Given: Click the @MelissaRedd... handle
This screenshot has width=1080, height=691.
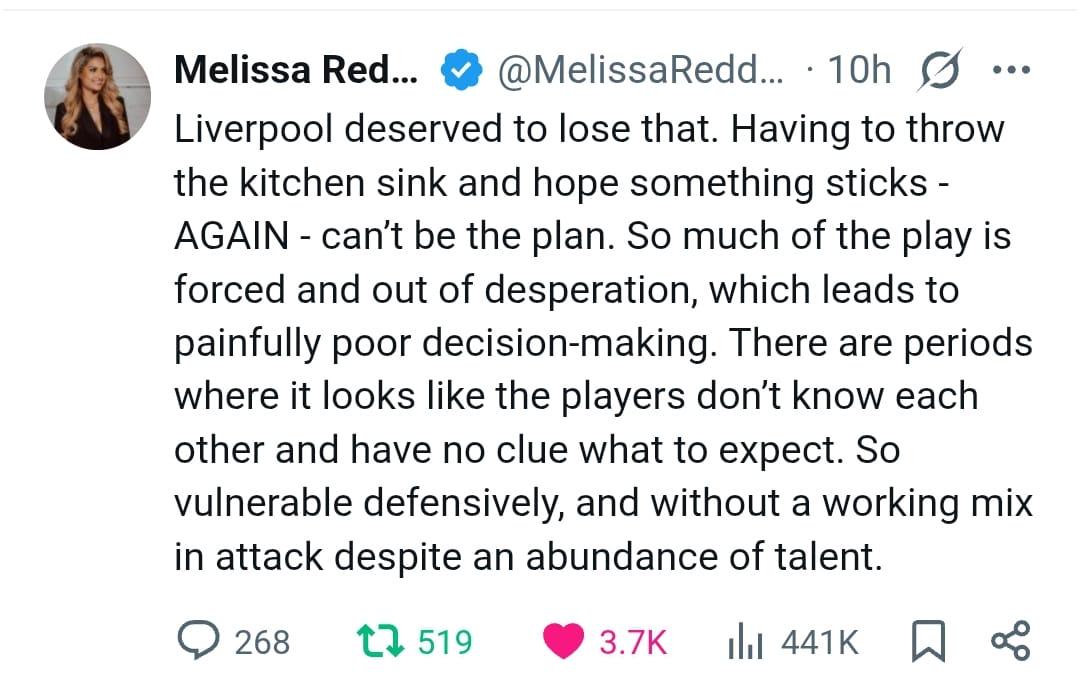Looking at the screenshot, I should (640, 71).
